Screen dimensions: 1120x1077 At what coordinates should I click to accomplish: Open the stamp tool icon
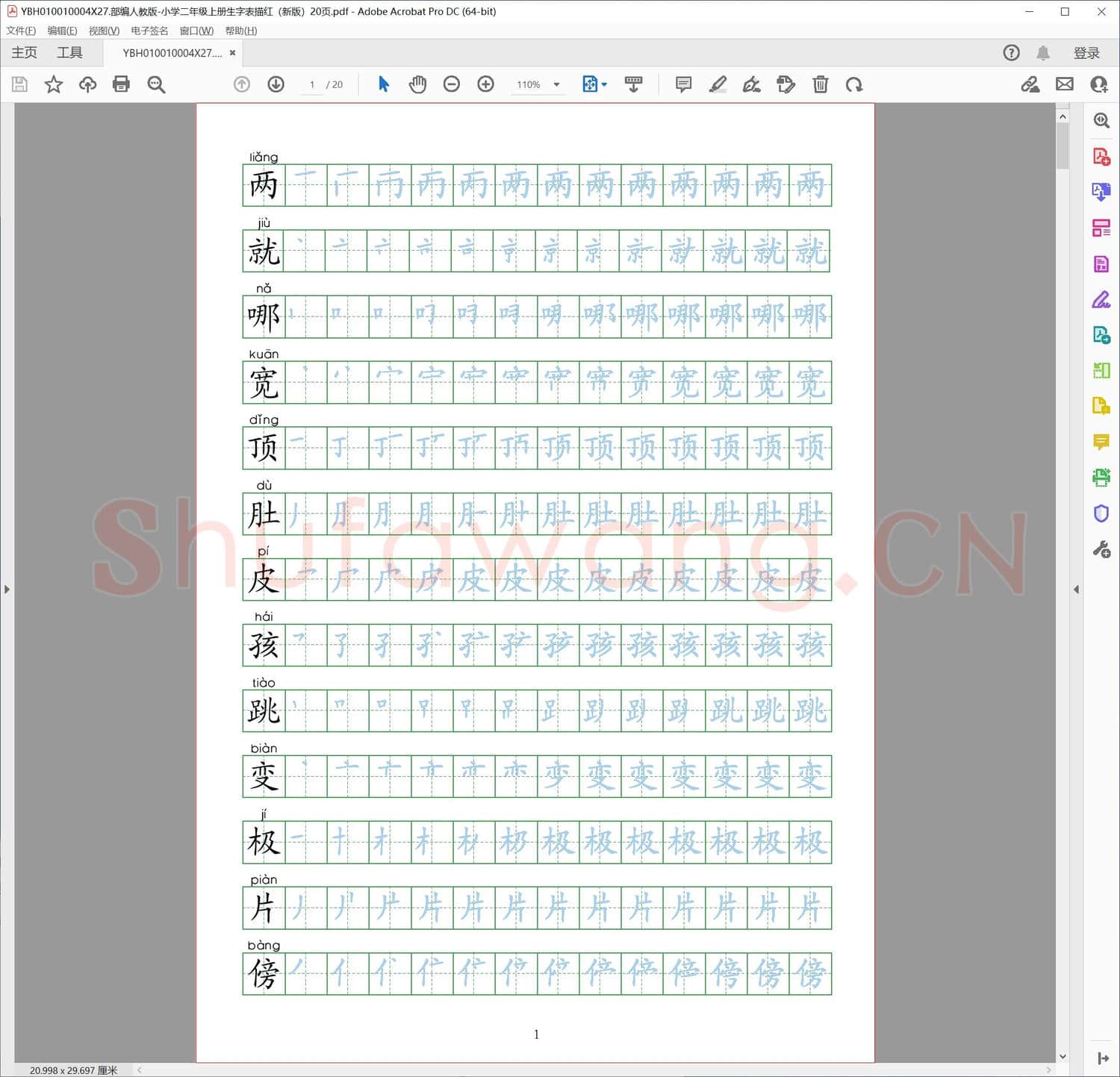pos(785,84)
